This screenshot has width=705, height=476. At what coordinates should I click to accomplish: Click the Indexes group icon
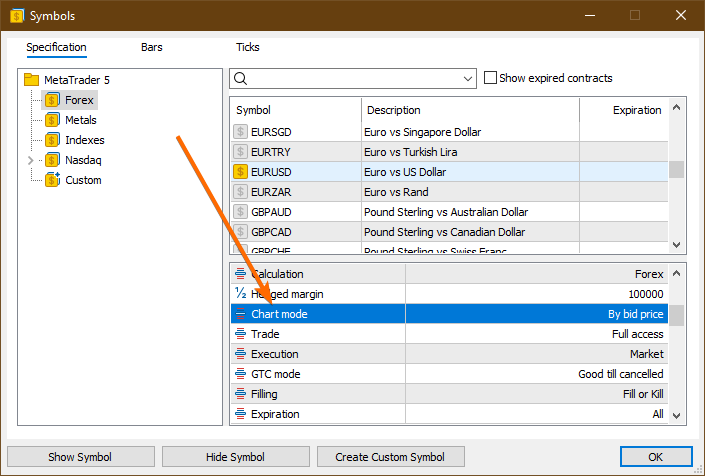coord(52,140)
